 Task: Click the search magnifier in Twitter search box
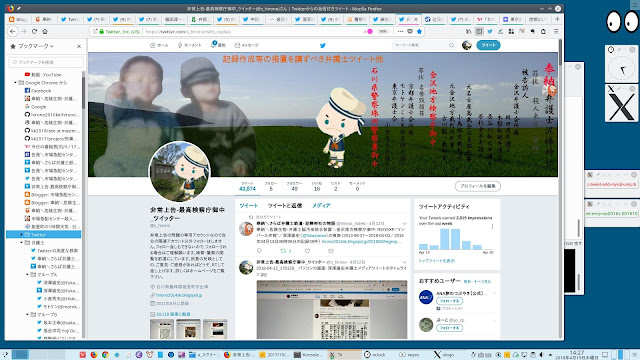(x=451, y=45)
